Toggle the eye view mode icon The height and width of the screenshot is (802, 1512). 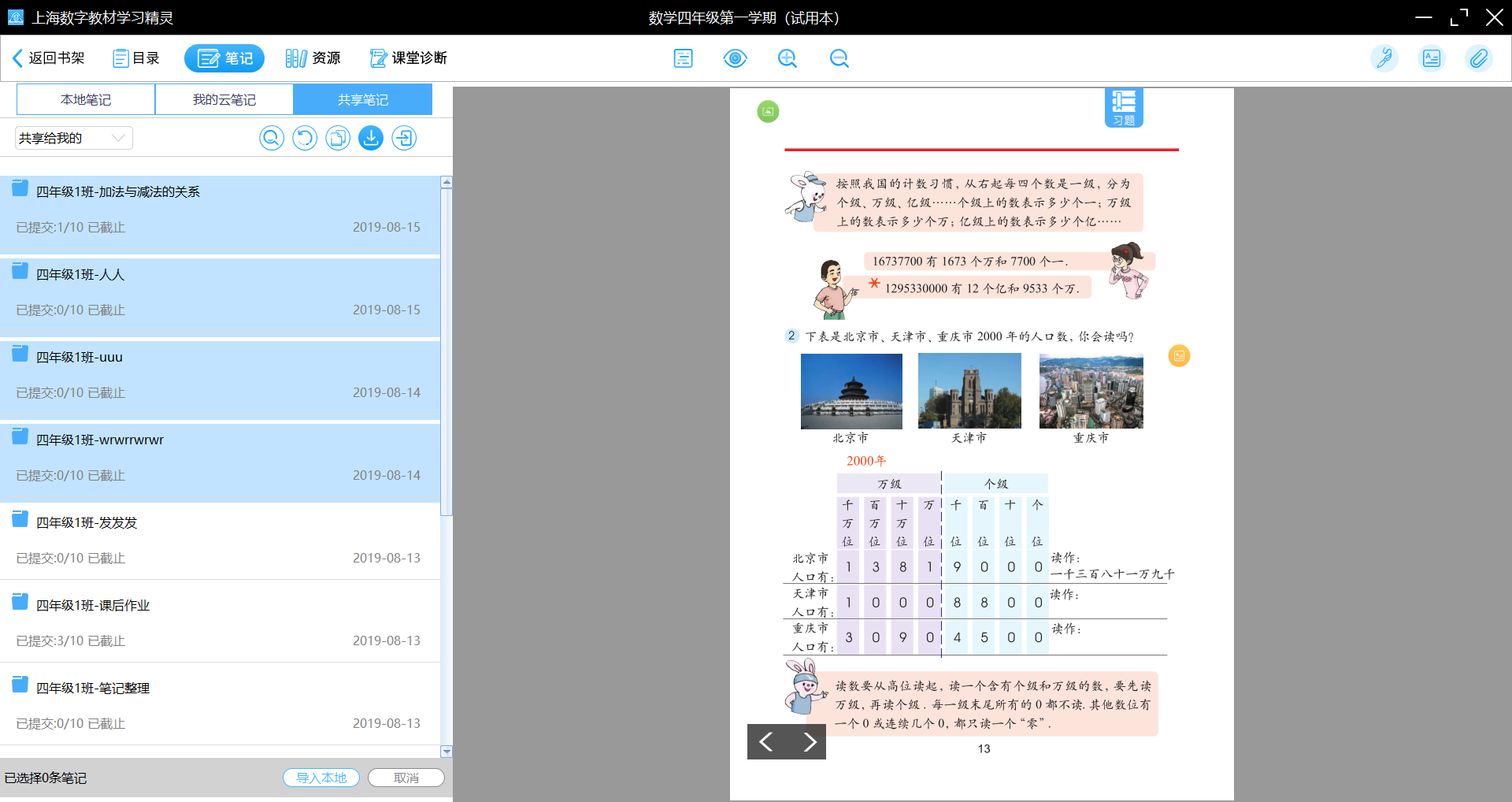[x=735, y=58]
